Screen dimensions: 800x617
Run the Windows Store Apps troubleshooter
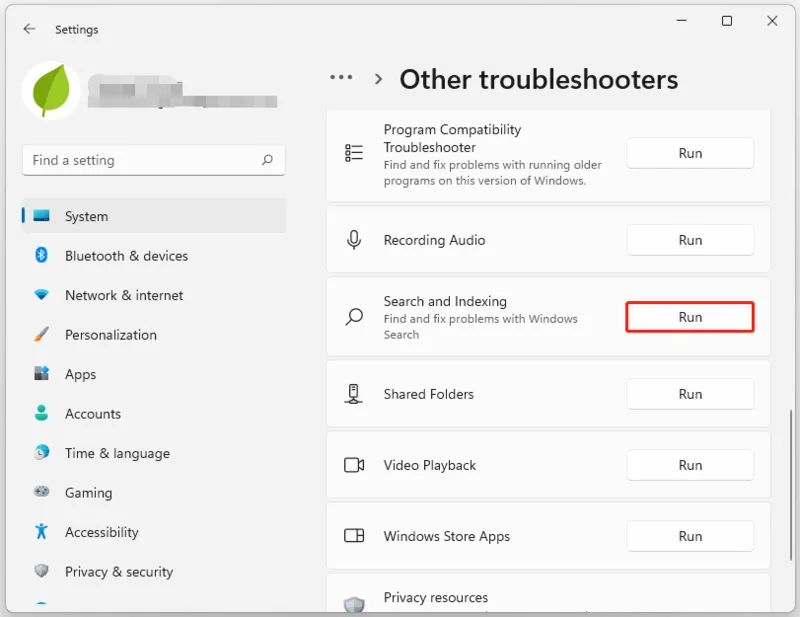690,536
